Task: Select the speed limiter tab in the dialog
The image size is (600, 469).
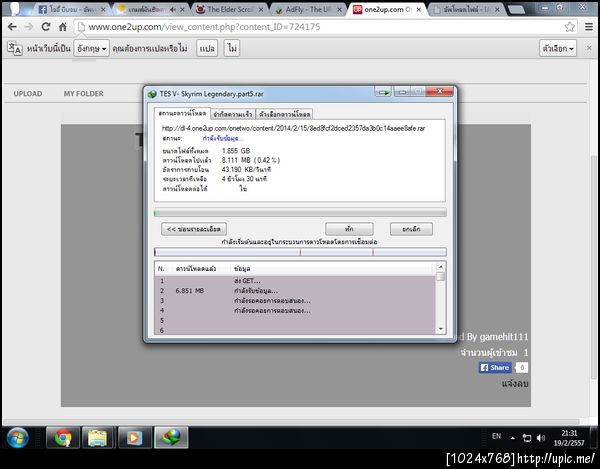Action: [233, 114]
